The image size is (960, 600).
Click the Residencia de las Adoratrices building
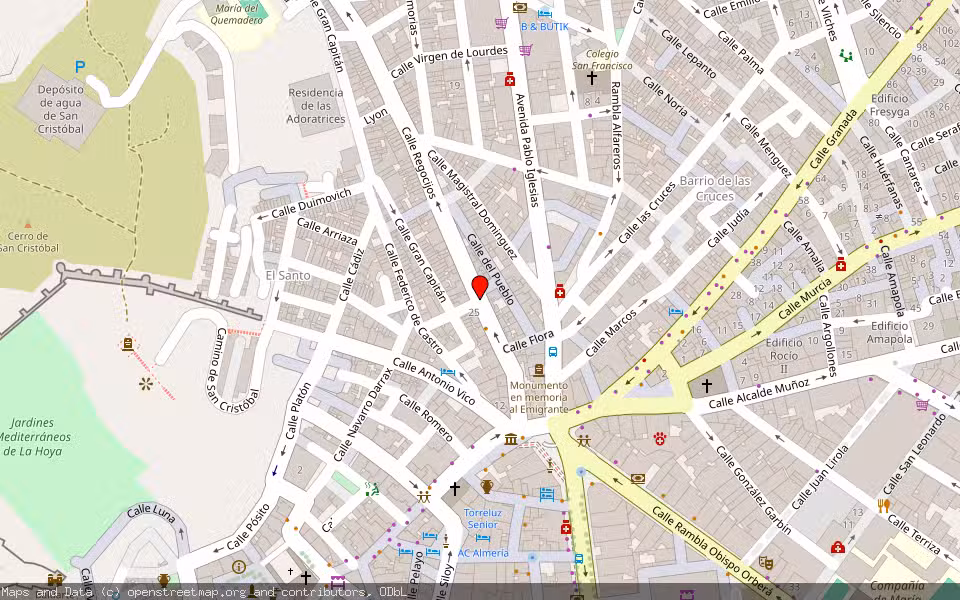(316, 106)
